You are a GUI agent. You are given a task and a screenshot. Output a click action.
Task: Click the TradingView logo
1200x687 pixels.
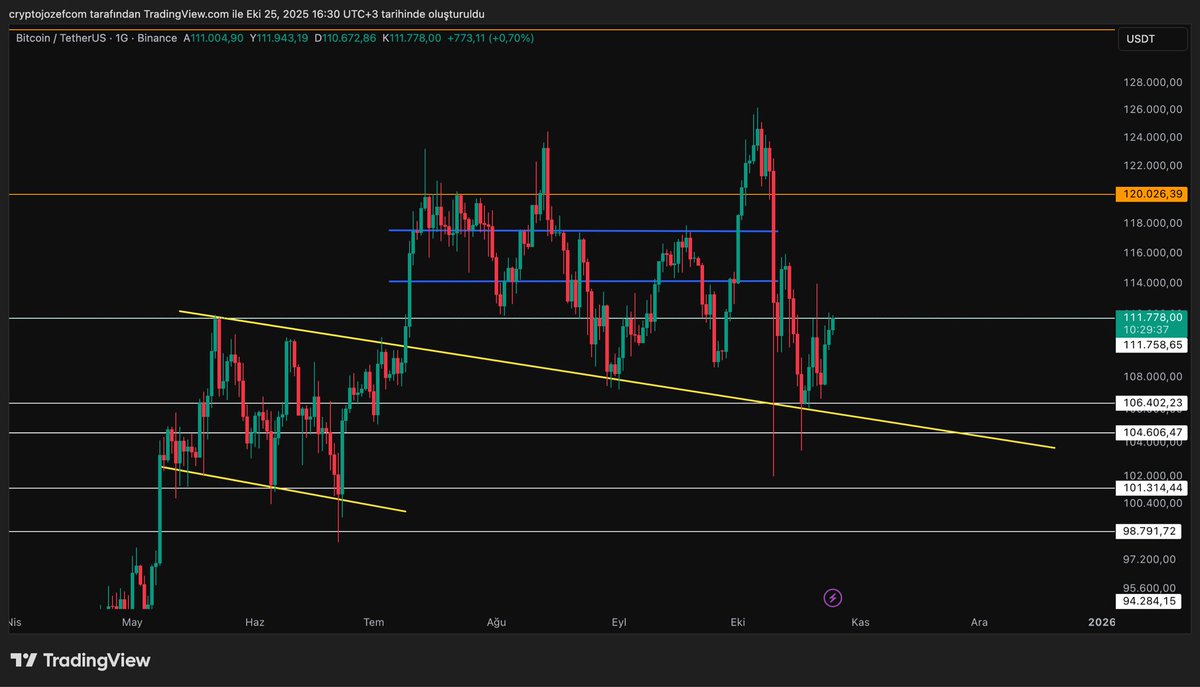[x=80, y=660]
